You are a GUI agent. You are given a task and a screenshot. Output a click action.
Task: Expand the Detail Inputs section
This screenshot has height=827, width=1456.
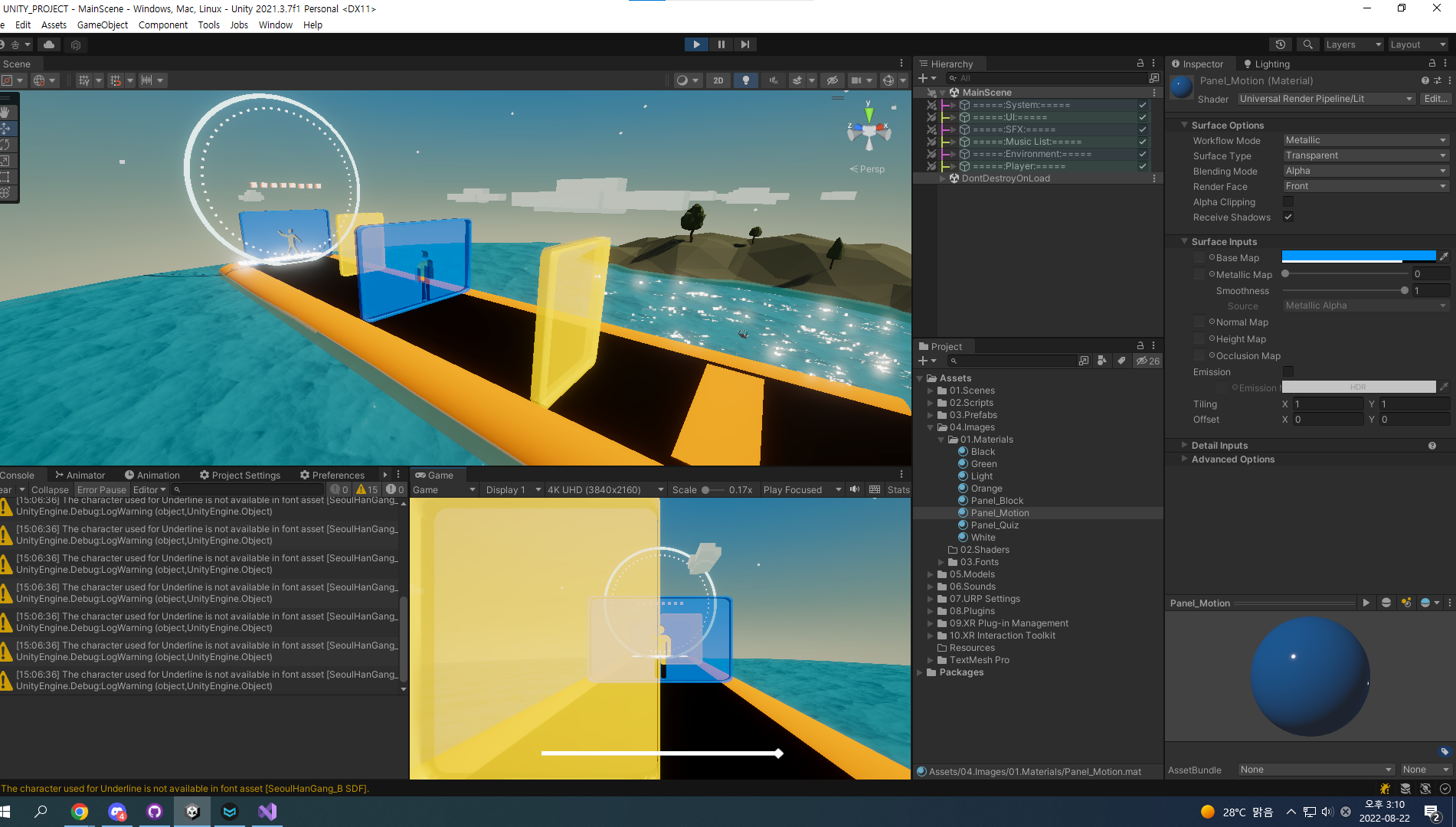1184,445
